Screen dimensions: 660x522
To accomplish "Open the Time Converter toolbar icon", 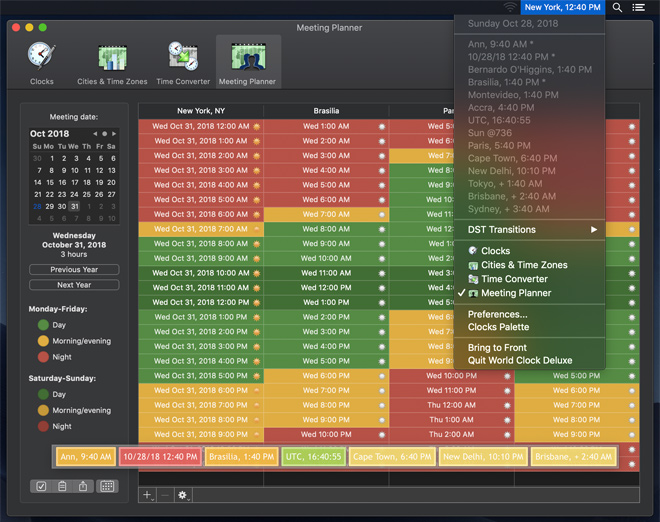I will tap(183, 62).
